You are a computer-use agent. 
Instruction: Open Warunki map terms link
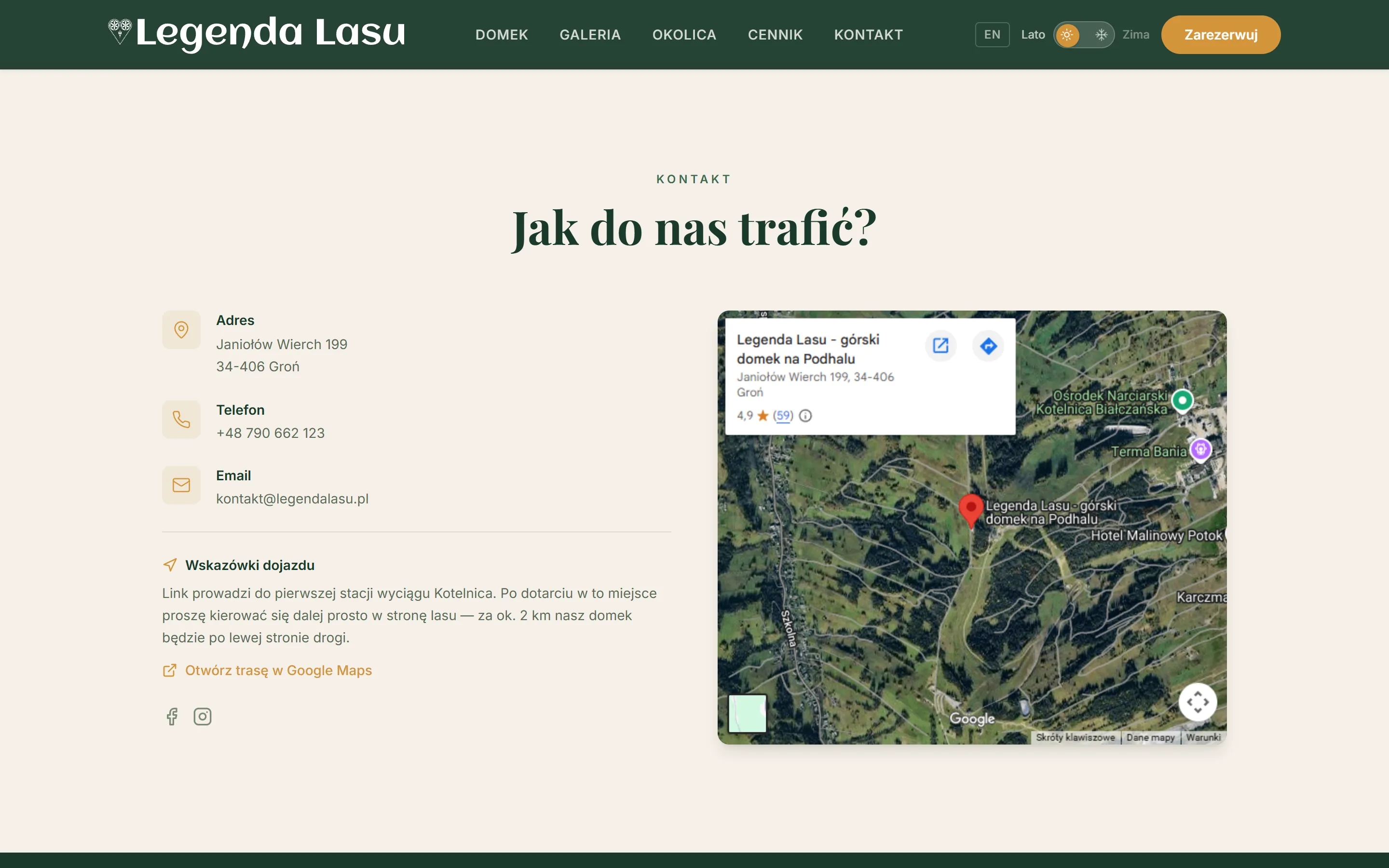click(1203, 737)
